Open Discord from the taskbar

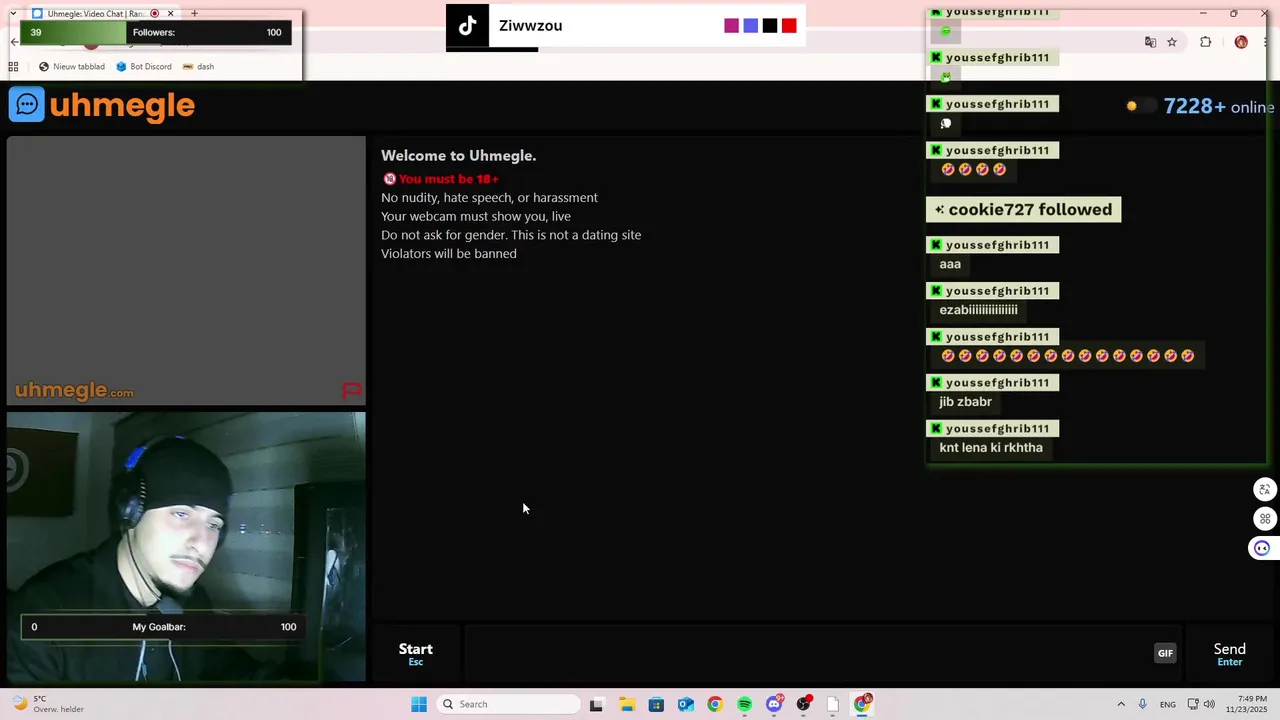[774, 704]
